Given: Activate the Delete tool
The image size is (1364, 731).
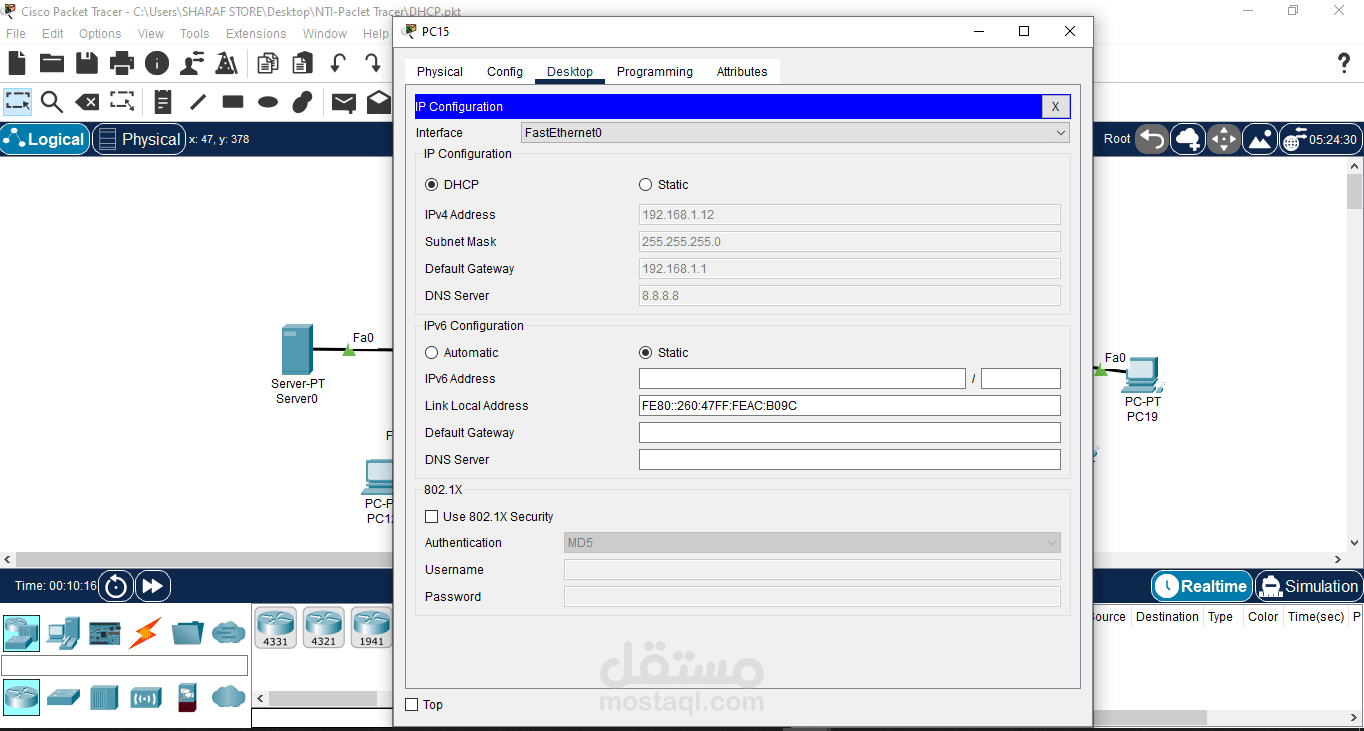Looking at the screenshot, I should pos(87,102).
